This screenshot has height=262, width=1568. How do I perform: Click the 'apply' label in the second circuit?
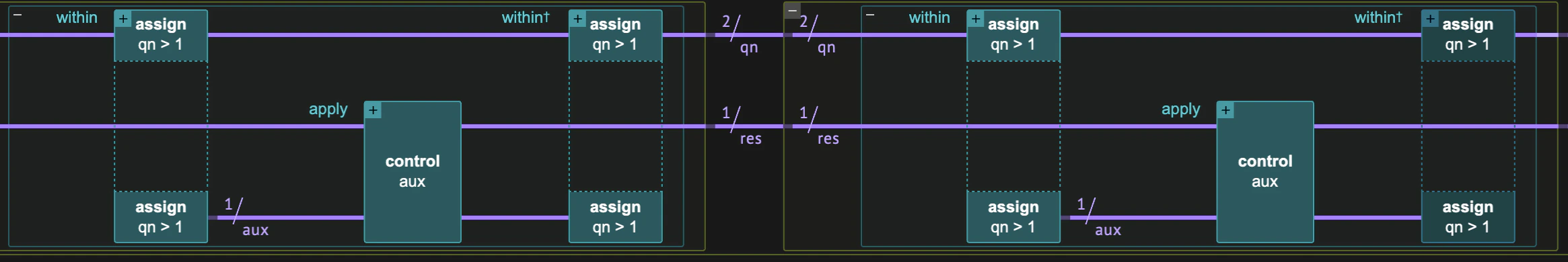(x=1181, y=110)
